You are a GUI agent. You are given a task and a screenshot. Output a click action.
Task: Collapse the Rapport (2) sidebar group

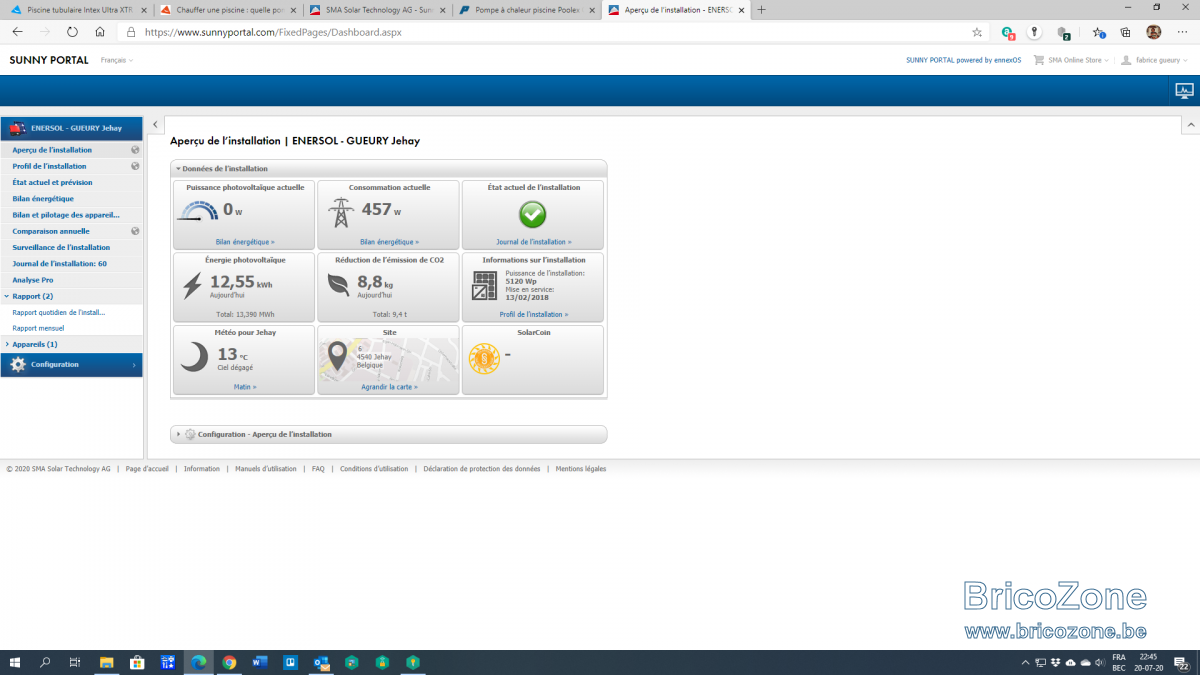point(7,296)
